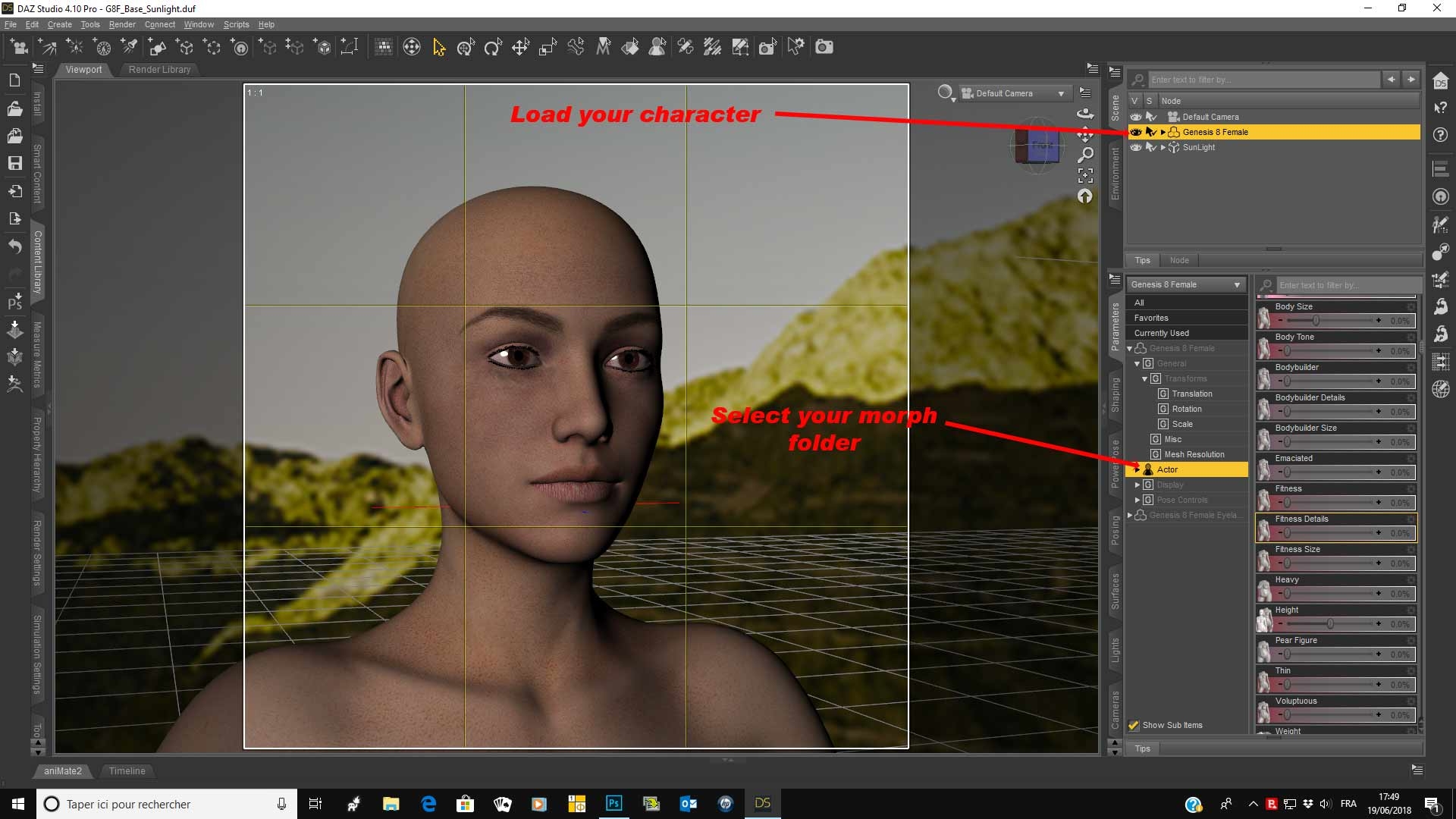Switch to the Render Library tab
The height and width of the screenshot is (819, 1456).
click(x=159, y=70)
